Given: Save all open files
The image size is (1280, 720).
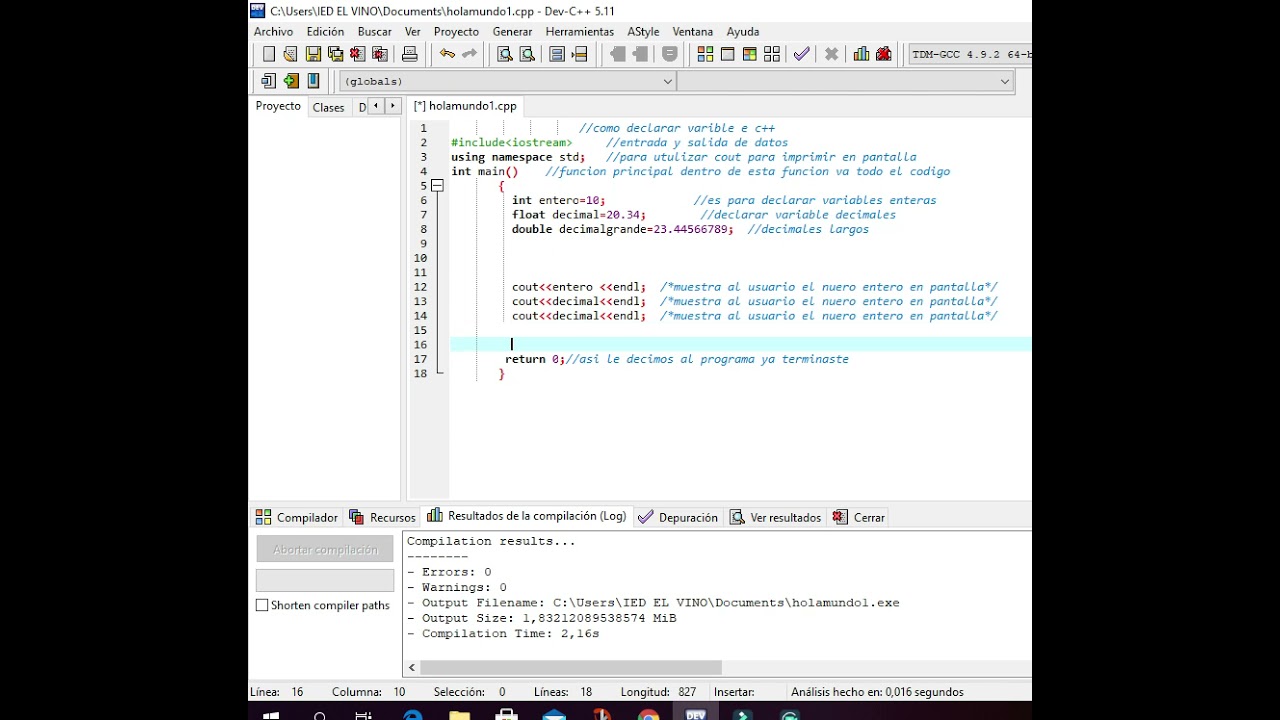Looking at the screenshot, I should pyautogui.click(x=335, y=54).
